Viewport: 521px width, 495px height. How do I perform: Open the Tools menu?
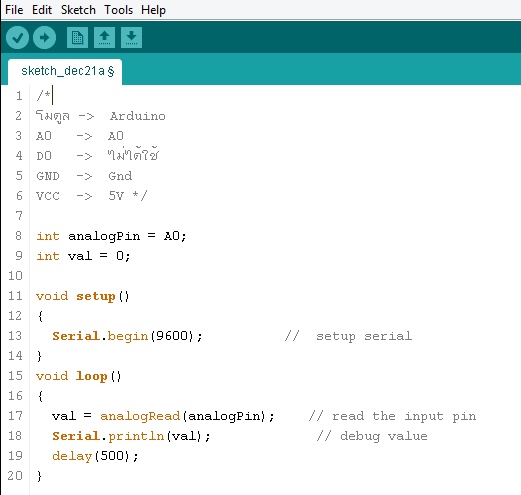[118, 10]
